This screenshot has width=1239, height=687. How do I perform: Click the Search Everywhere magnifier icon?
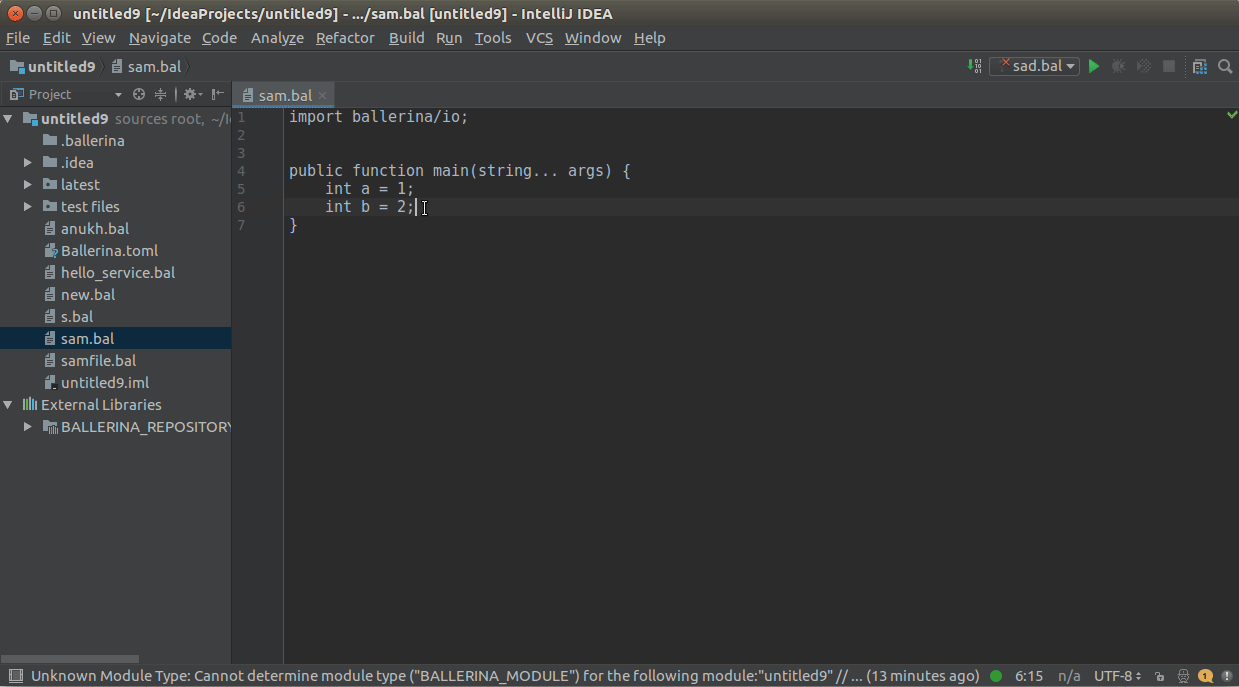[1225, 66]
